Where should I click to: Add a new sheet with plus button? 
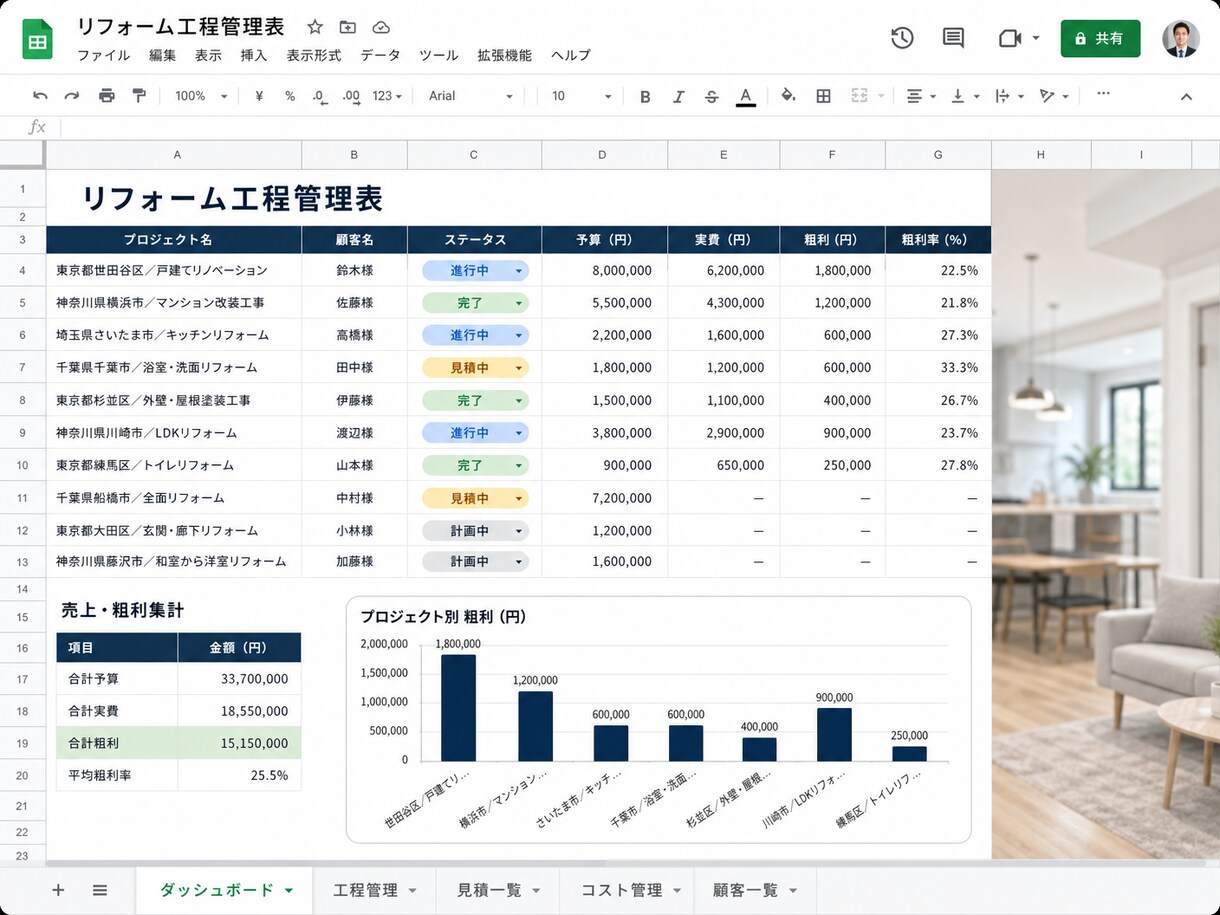[x=58, y=890]
